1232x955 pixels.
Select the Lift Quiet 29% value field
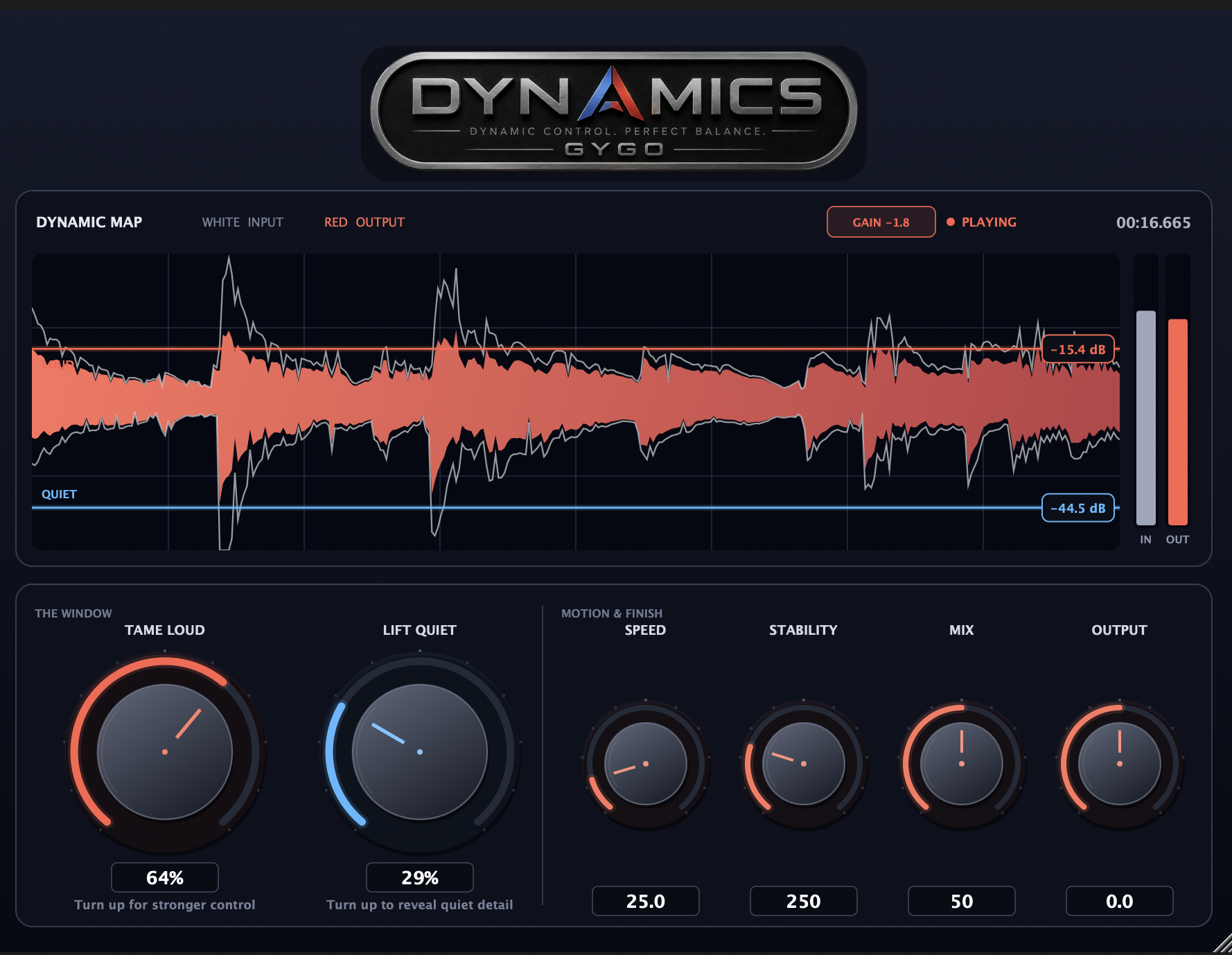click(x=420, y=877)
